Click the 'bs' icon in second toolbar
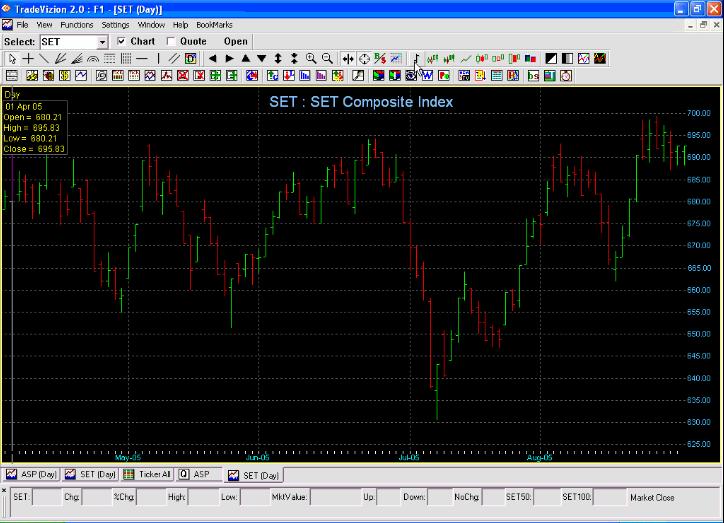This screenshot has width=724, height=523. (x=533, y=76)
